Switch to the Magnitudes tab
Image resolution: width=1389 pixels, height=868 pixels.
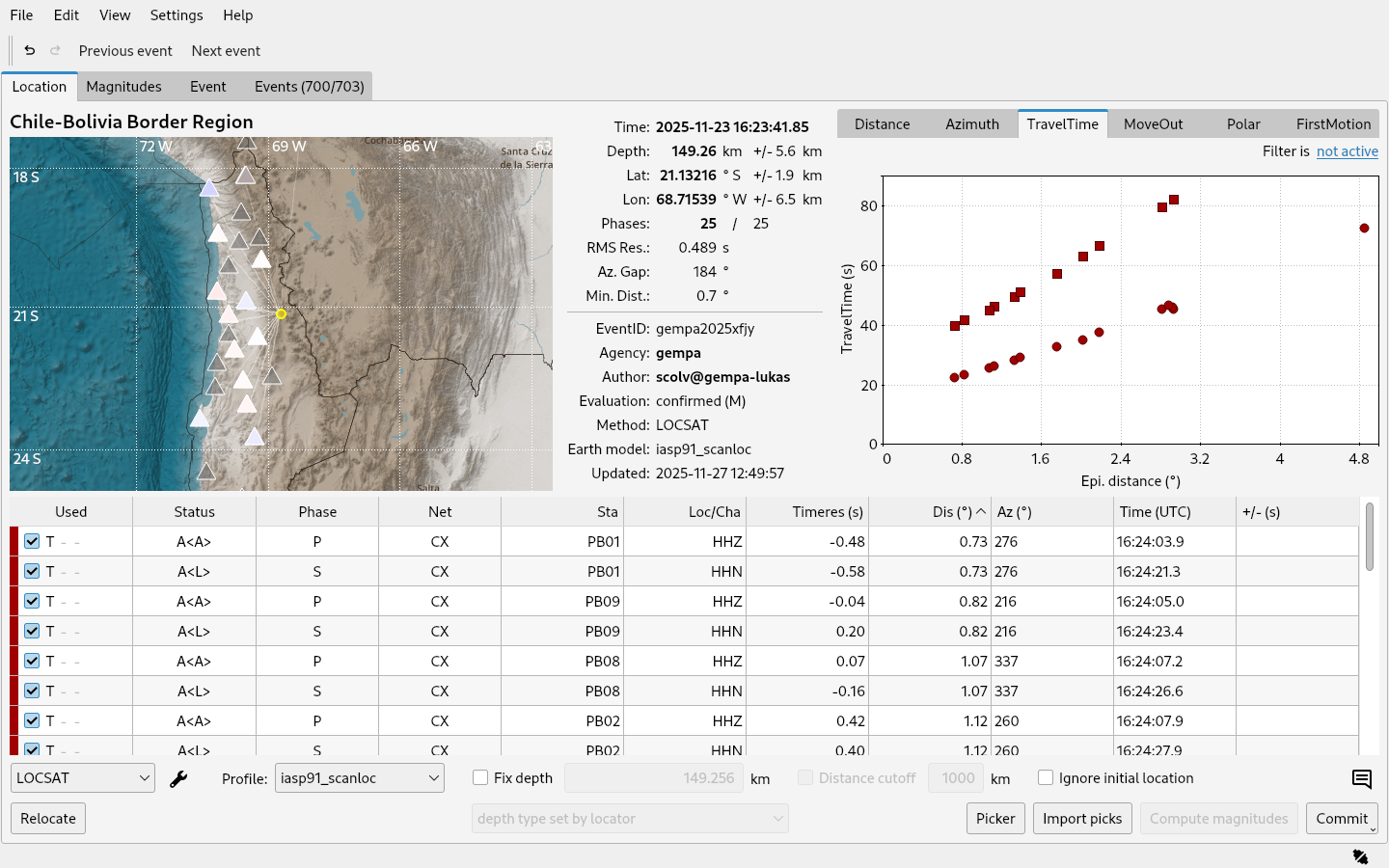coord(123,87)
